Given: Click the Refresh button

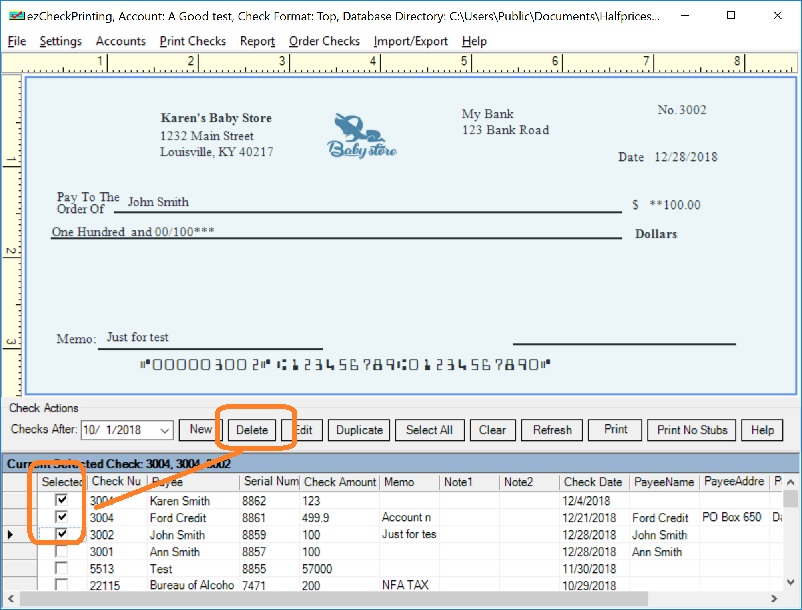Looking at the screenshot, I should (552, 430).
